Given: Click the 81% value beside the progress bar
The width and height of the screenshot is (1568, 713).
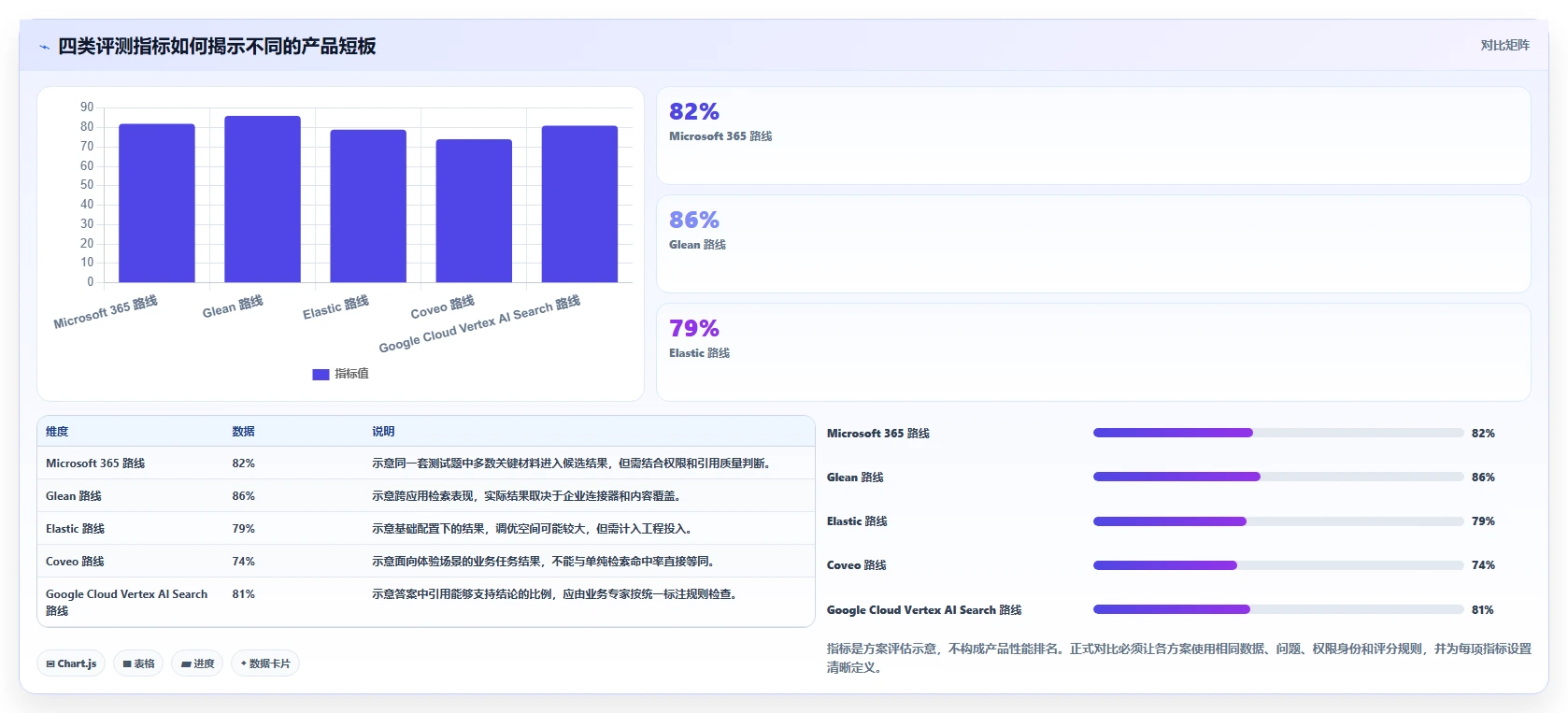Looking at the screenshot, I should point(1483,610).
